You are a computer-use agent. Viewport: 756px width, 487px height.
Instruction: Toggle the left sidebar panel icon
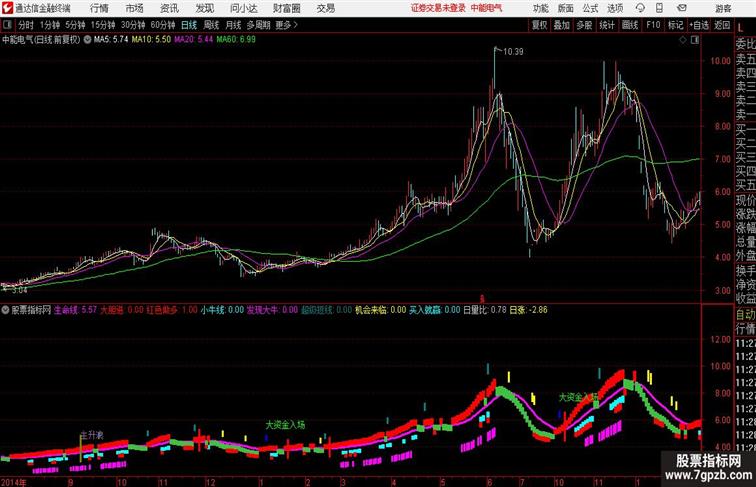[x=7, y=25]
